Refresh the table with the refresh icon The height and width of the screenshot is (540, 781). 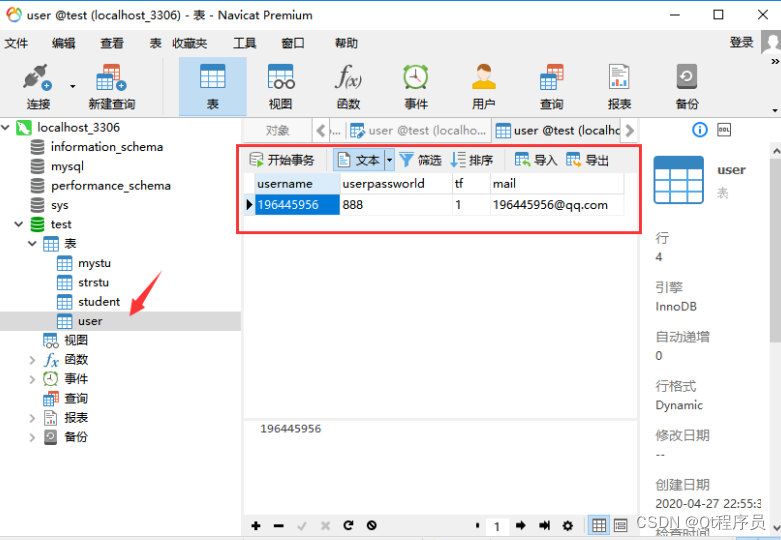click(348, 526)
